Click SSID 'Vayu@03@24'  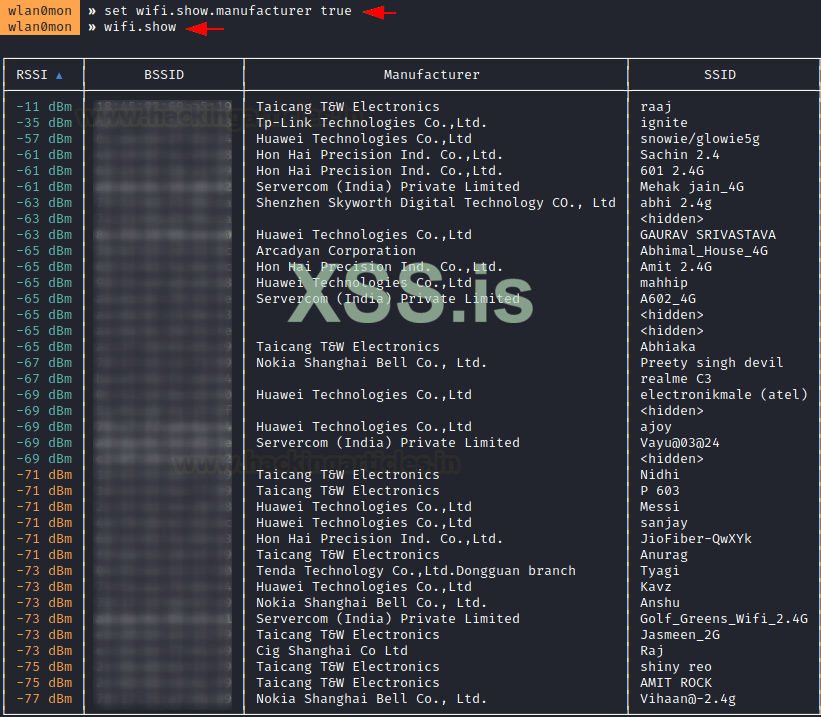(680, 443)
